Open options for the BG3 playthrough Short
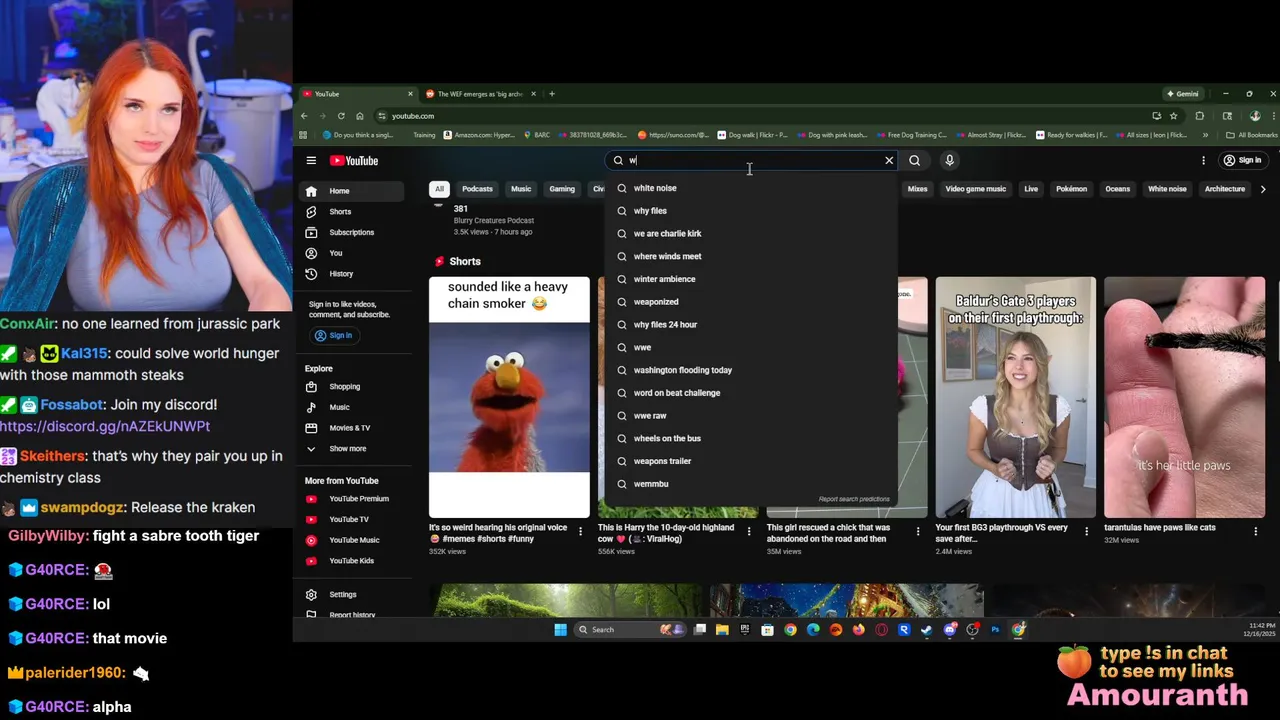The image size is (1280, 720). coord(1087,532)
